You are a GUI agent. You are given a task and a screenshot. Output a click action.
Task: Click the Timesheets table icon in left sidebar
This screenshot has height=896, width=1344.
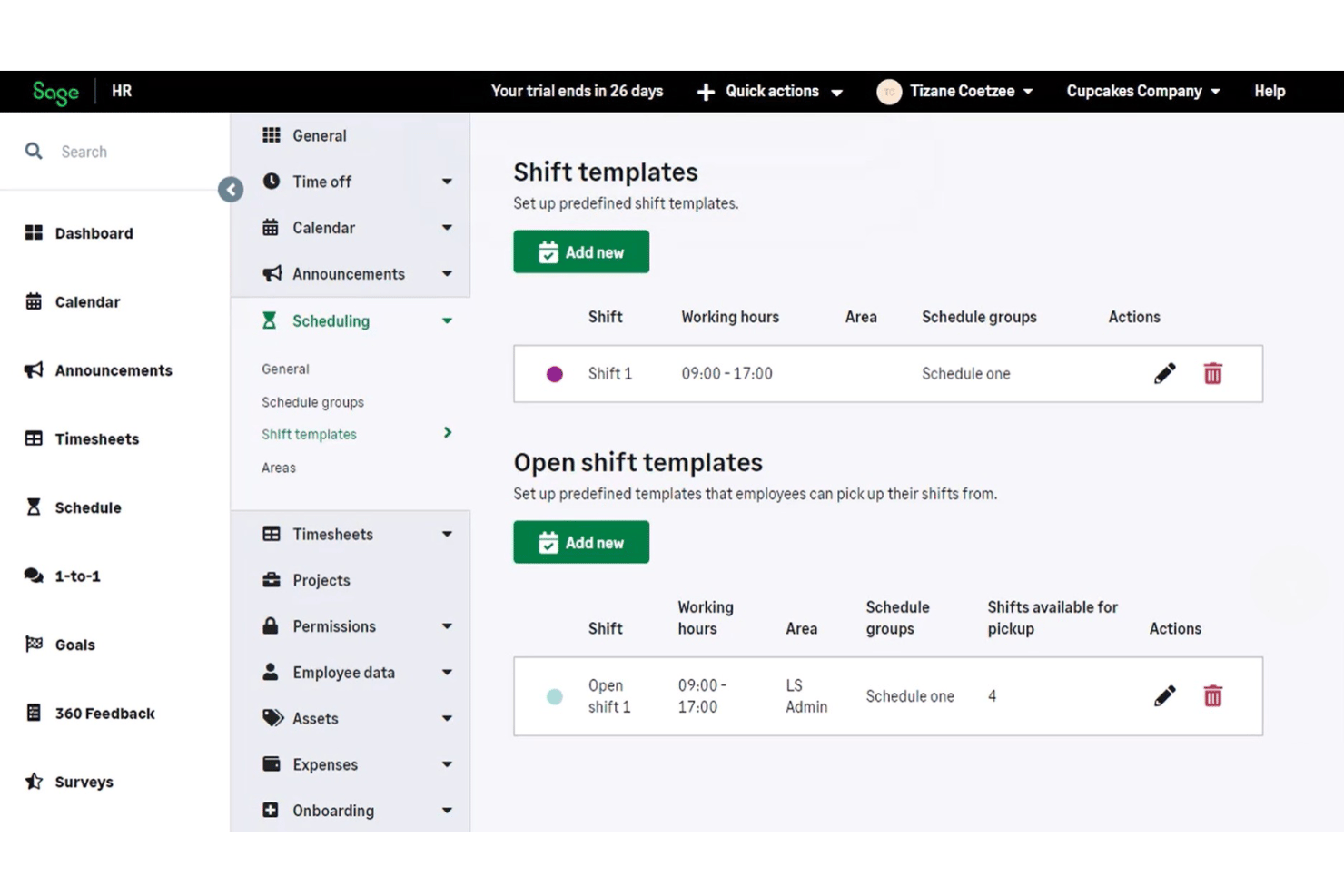pos(34,438)
